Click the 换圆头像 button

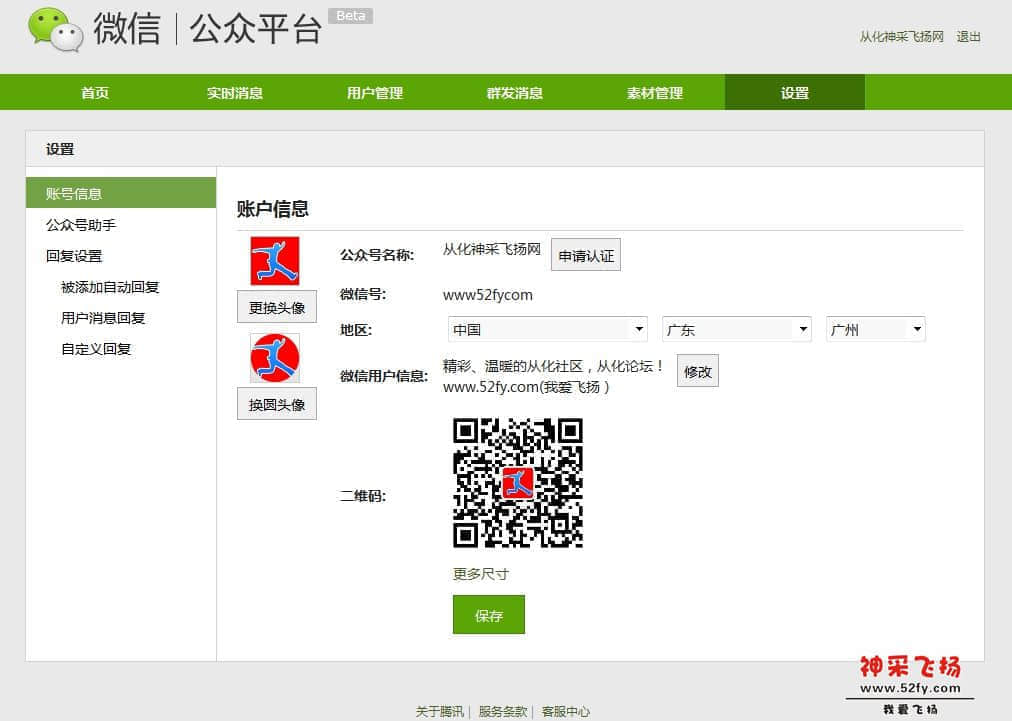pyautogui.click(x=277, y=404)
